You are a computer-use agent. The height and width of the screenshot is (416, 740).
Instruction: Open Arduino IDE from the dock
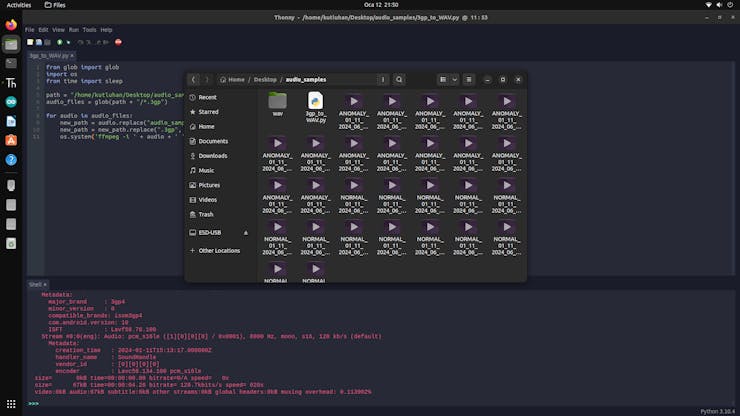point(11,102)
